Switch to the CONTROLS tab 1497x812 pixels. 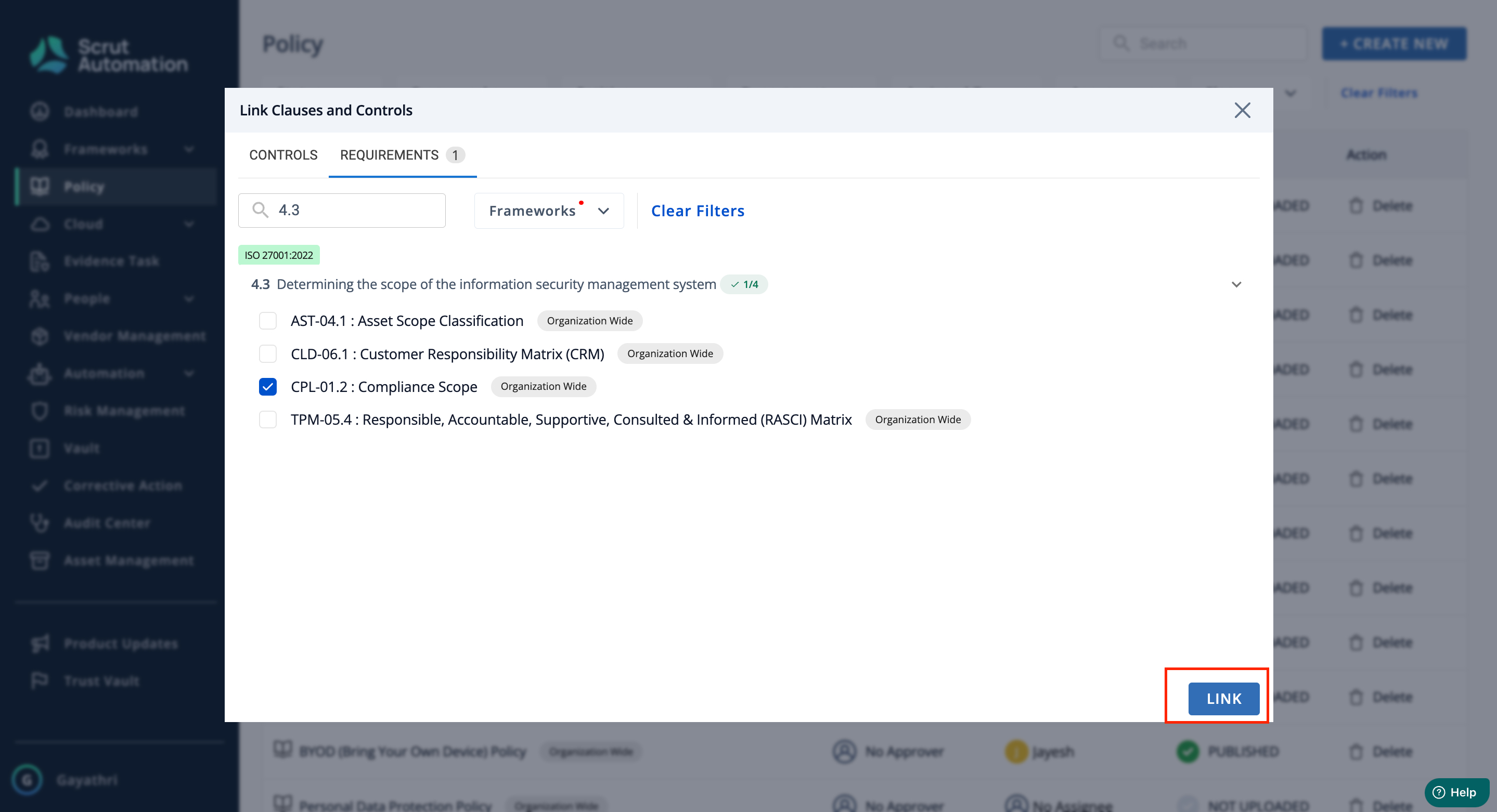[x=283, y=155]
